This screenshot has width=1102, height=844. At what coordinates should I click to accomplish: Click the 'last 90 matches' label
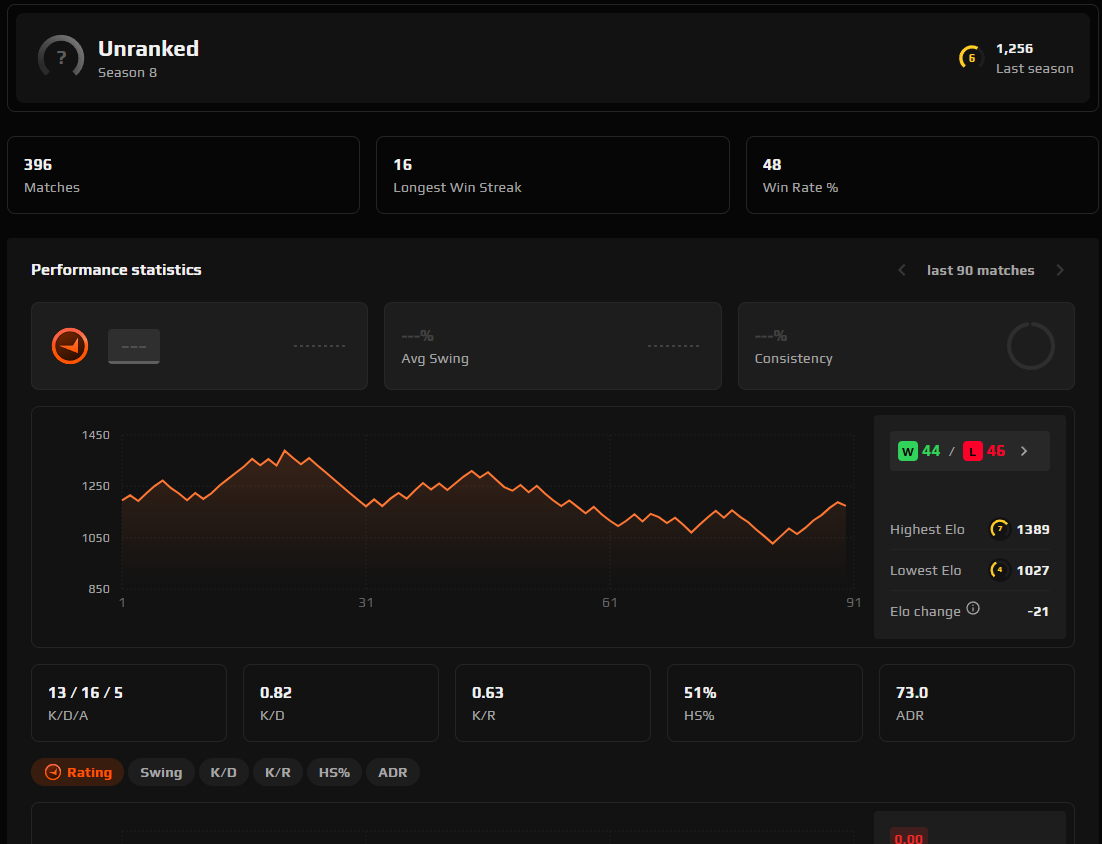(980, 271)
